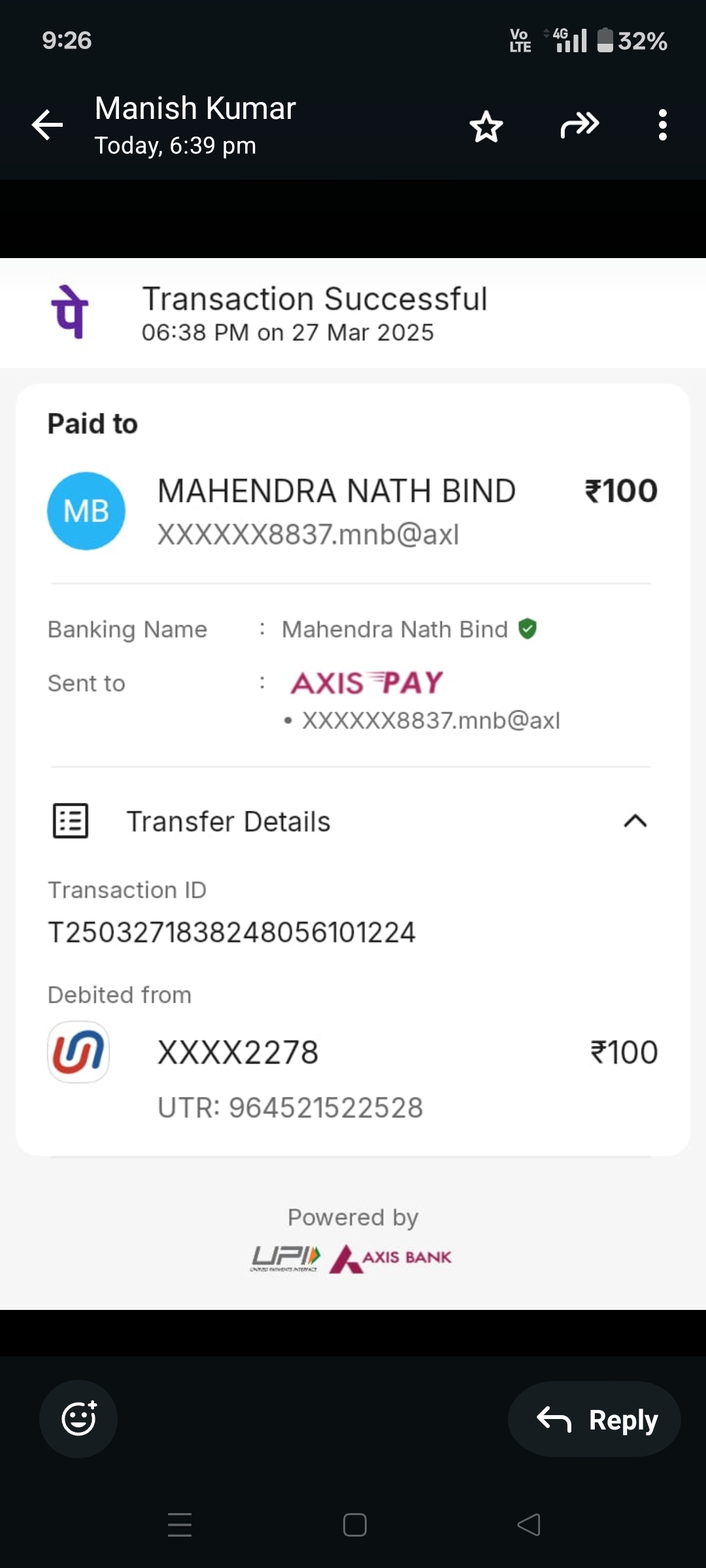
Task: Tap the MB recipient avatar
Action: click(86, 511)
